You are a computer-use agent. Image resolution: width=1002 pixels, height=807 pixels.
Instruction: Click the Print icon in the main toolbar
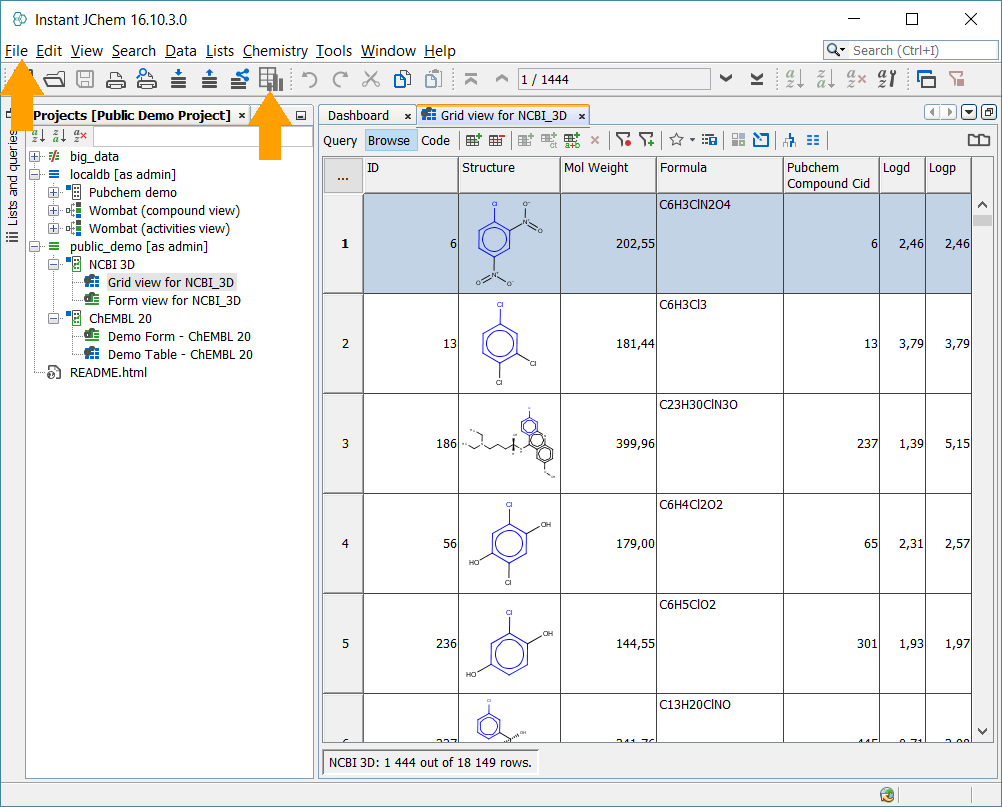pyautogui.click(x=117, y=79)
